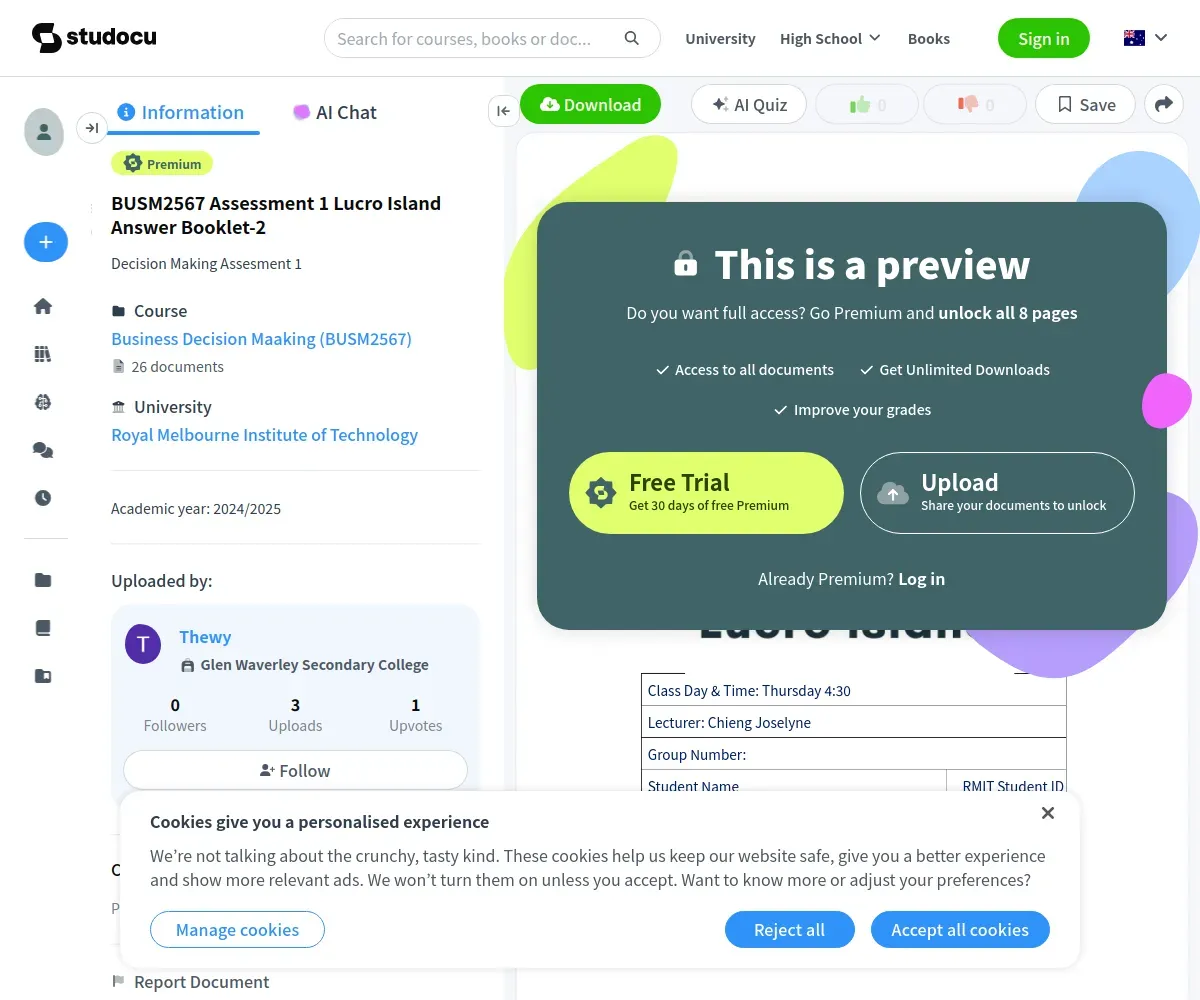Viewport: 1200px width, 1000px height.
Task: Toggle the thumbs up rating
Action: (867, 104)
